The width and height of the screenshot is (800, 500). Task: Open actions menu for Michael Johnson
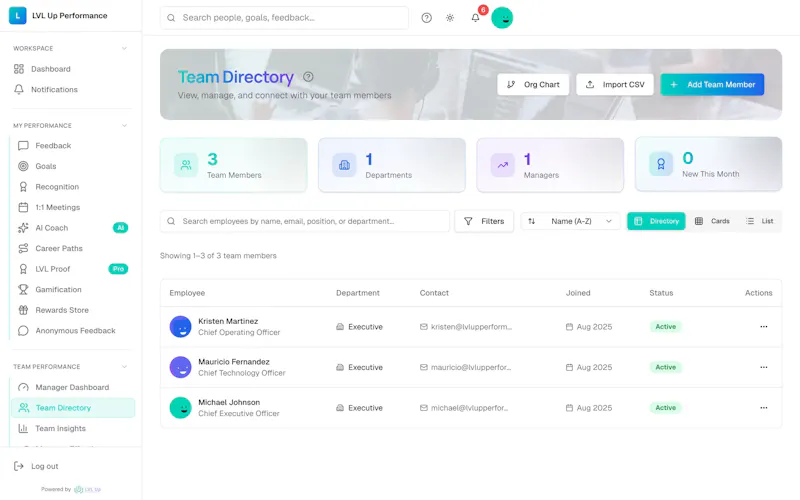[764, 408]
